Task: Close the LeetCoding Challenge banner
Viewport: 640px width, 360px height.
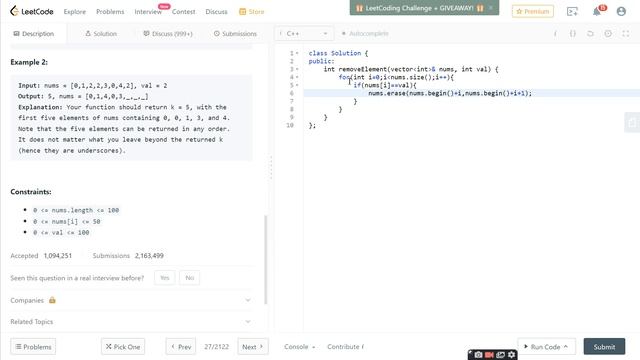Action: 491,8
